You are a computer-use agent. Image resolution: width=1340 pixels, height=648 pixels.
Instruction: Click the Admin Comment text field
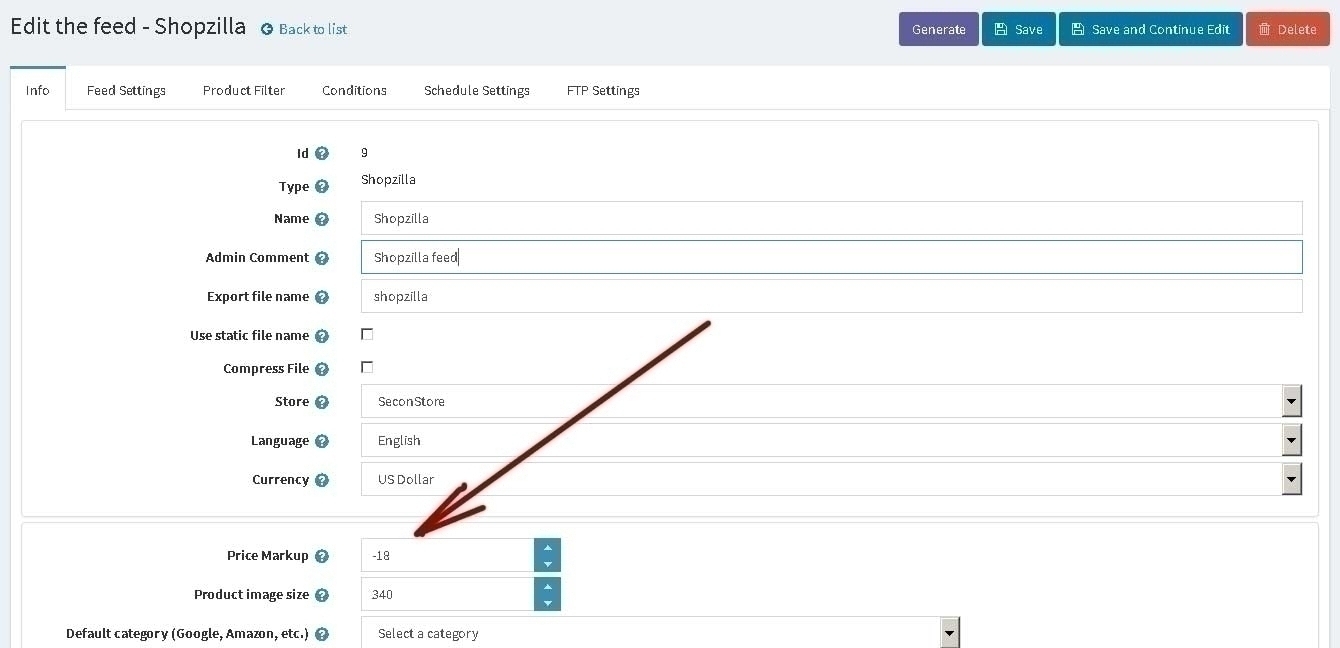click(x=831, y=257)
